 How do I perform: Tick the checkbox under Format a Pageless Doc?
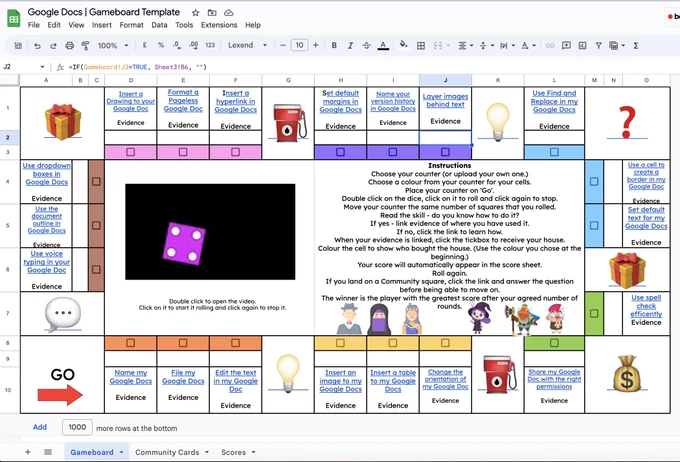point(183,152)
